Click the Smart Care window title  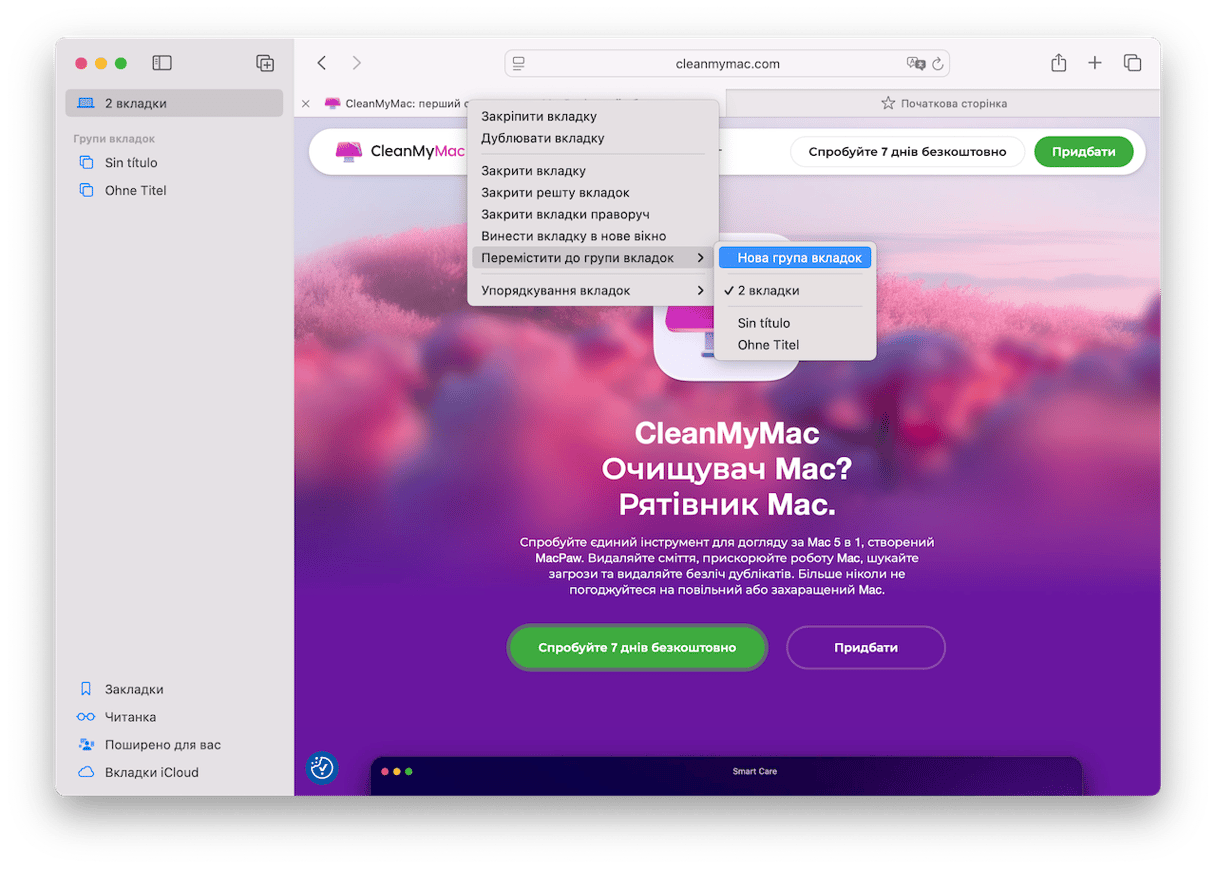754,771
